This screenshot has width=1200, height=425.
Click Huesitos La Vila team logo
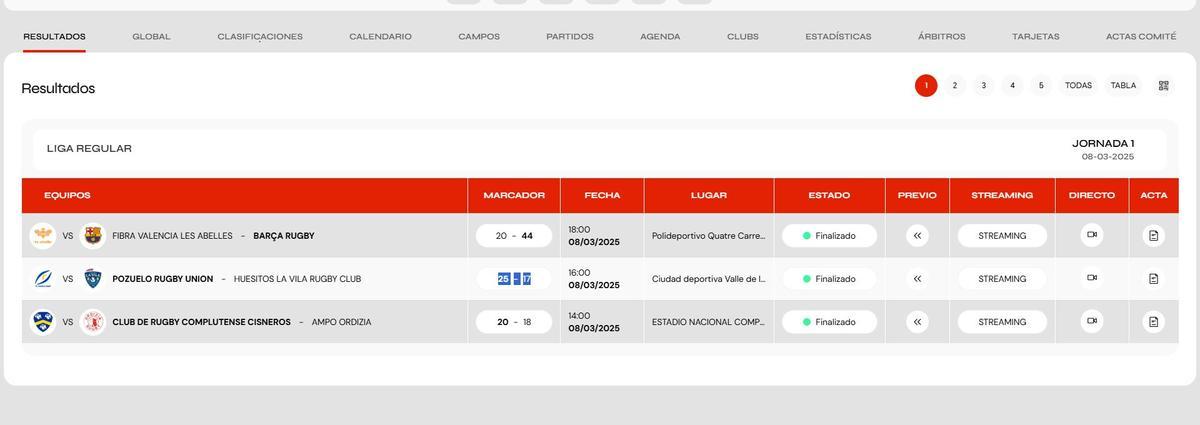[93, 279]
